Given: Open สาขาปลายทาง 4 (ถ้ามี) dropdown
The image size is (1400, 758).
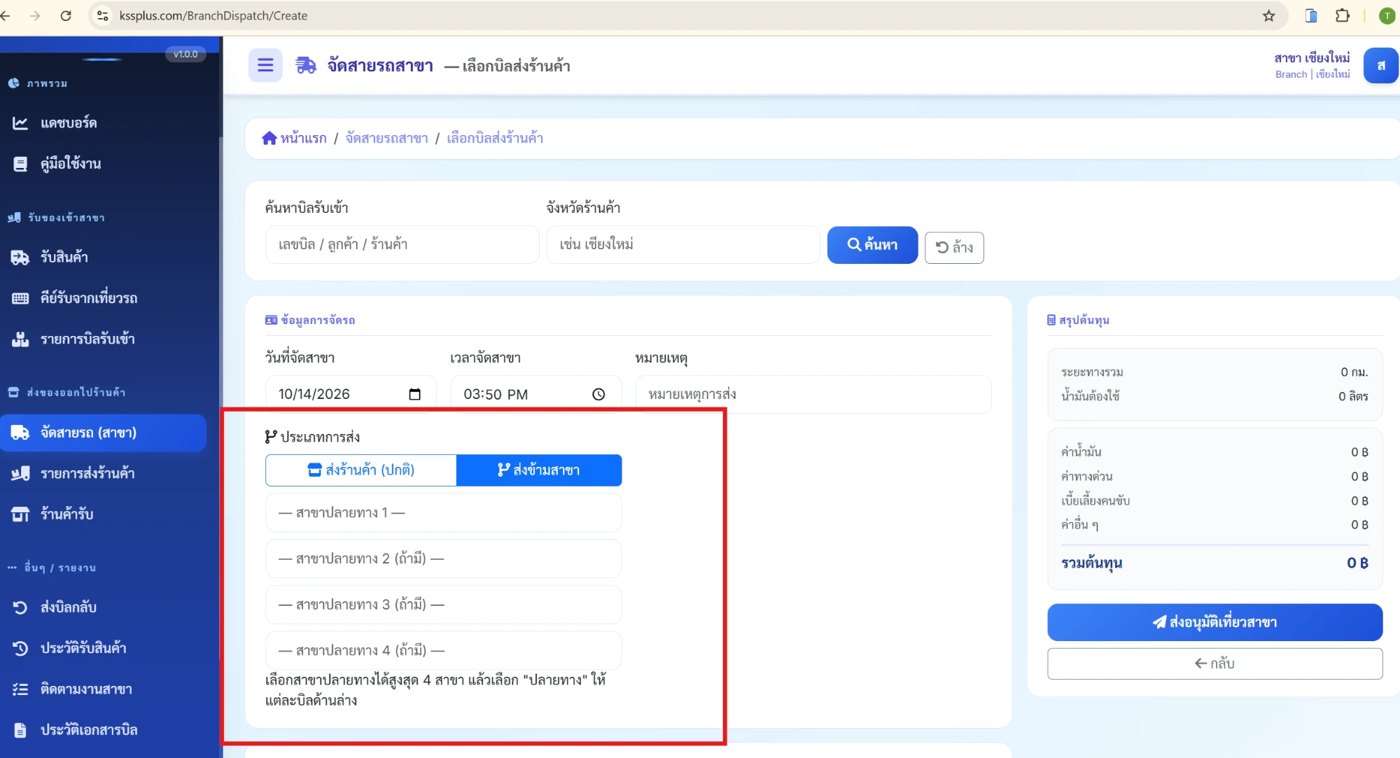Looking at the screenshot, I should tap(443, 650).
